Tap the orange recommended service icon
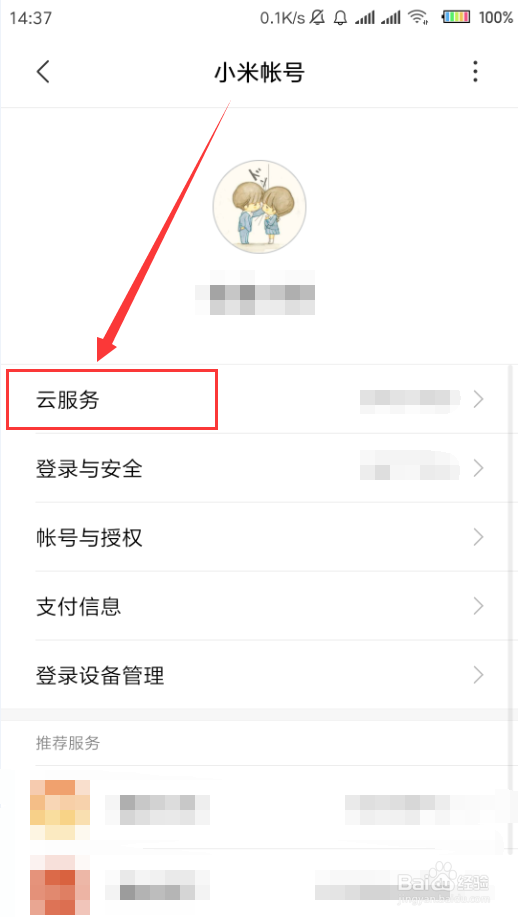This screenshot has width=518, height=917. pos(60,809)
